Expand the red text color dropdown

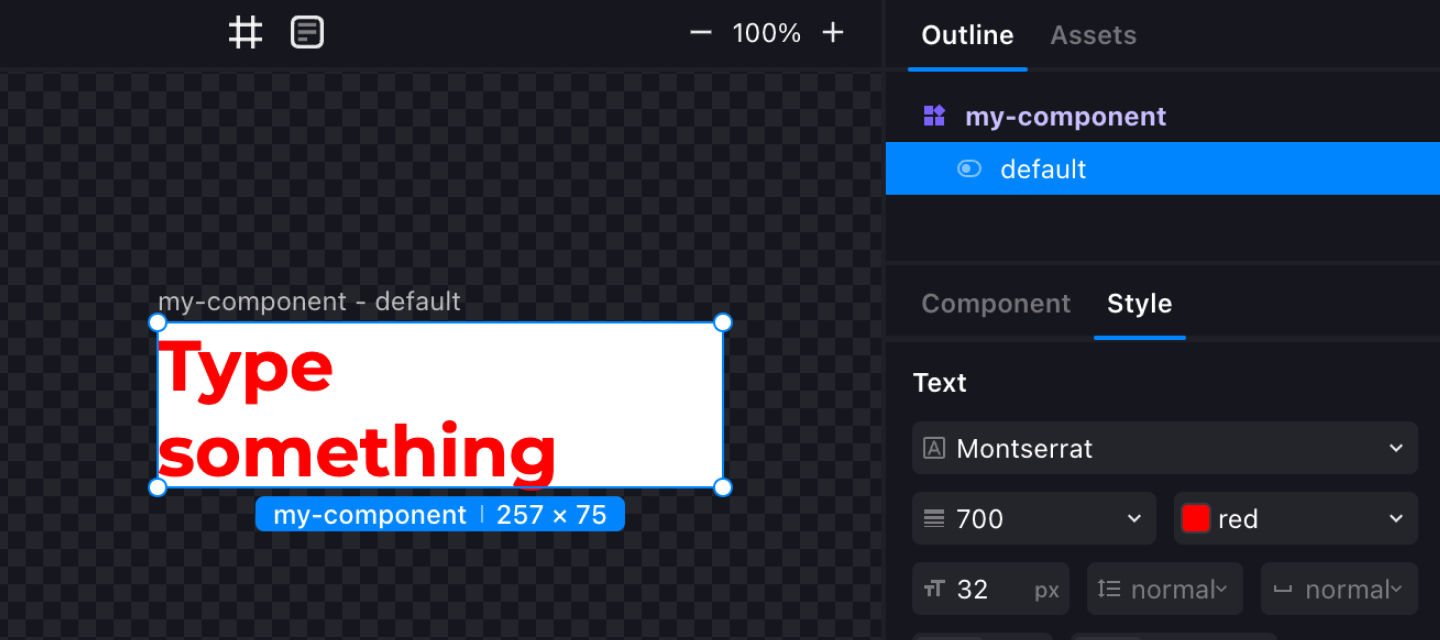click(1396, 519)
